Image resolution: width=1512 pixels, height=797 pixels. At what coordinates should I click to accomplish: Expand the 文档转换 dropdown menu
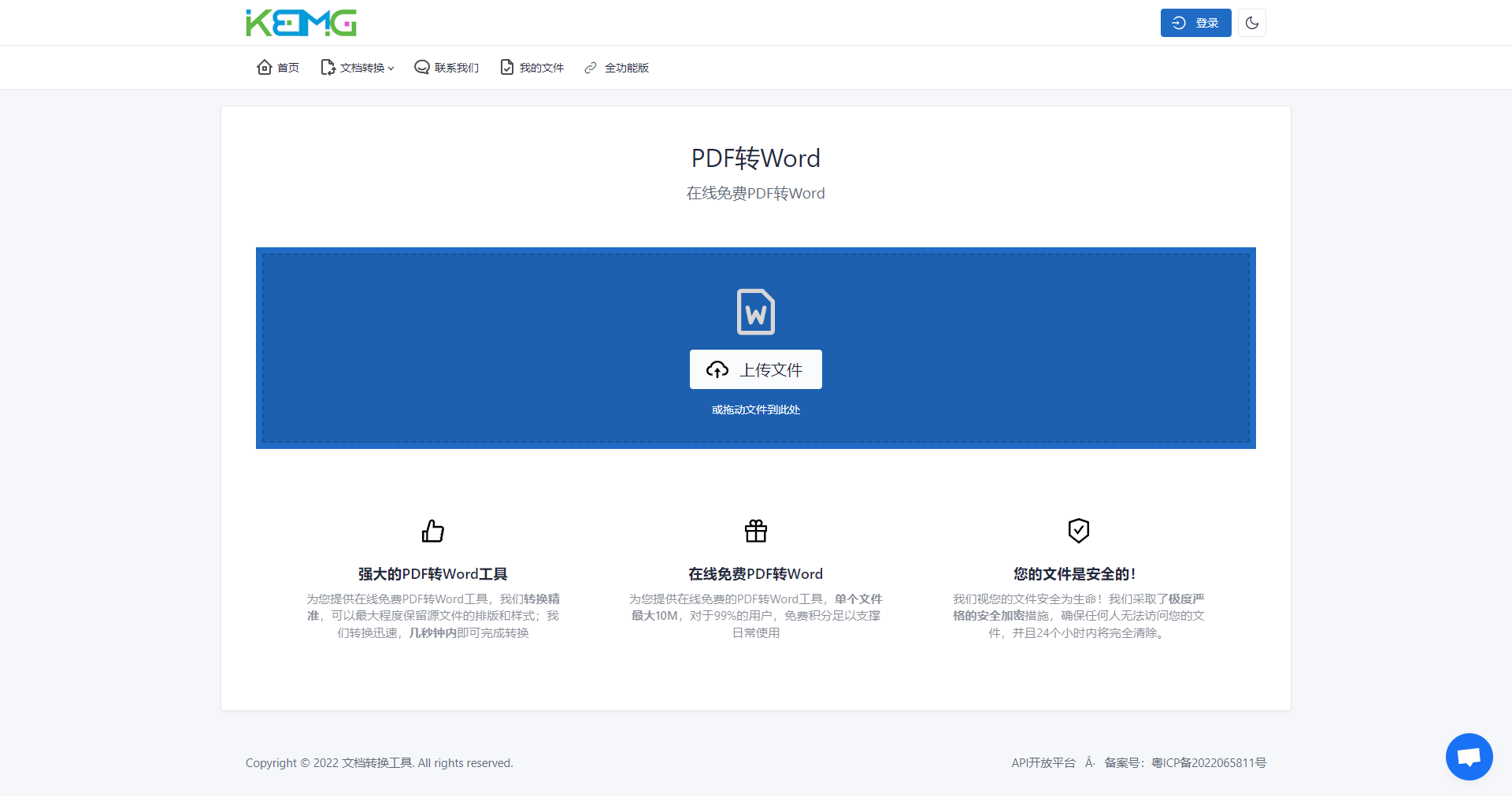358,68
